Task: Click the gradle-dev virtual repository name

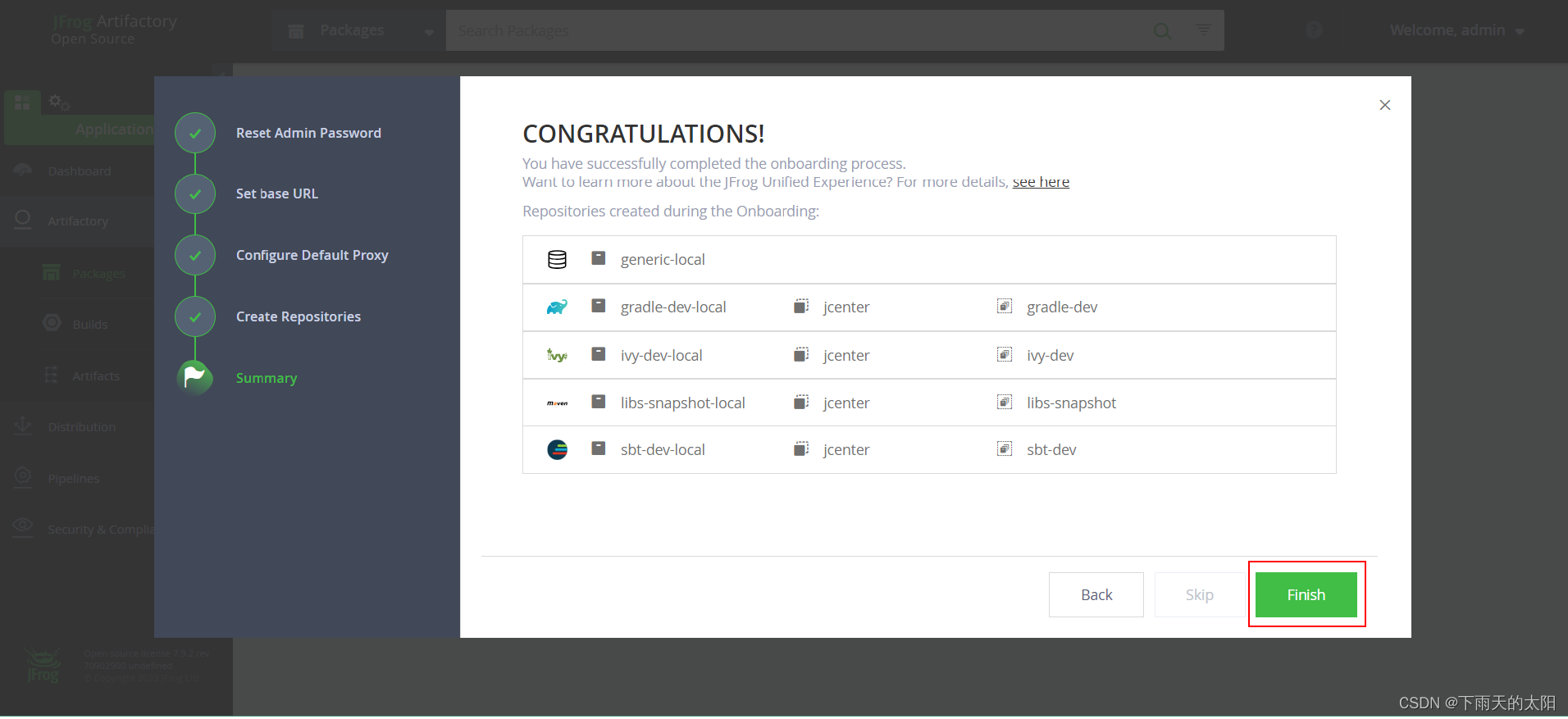Action: [1062, 307]
